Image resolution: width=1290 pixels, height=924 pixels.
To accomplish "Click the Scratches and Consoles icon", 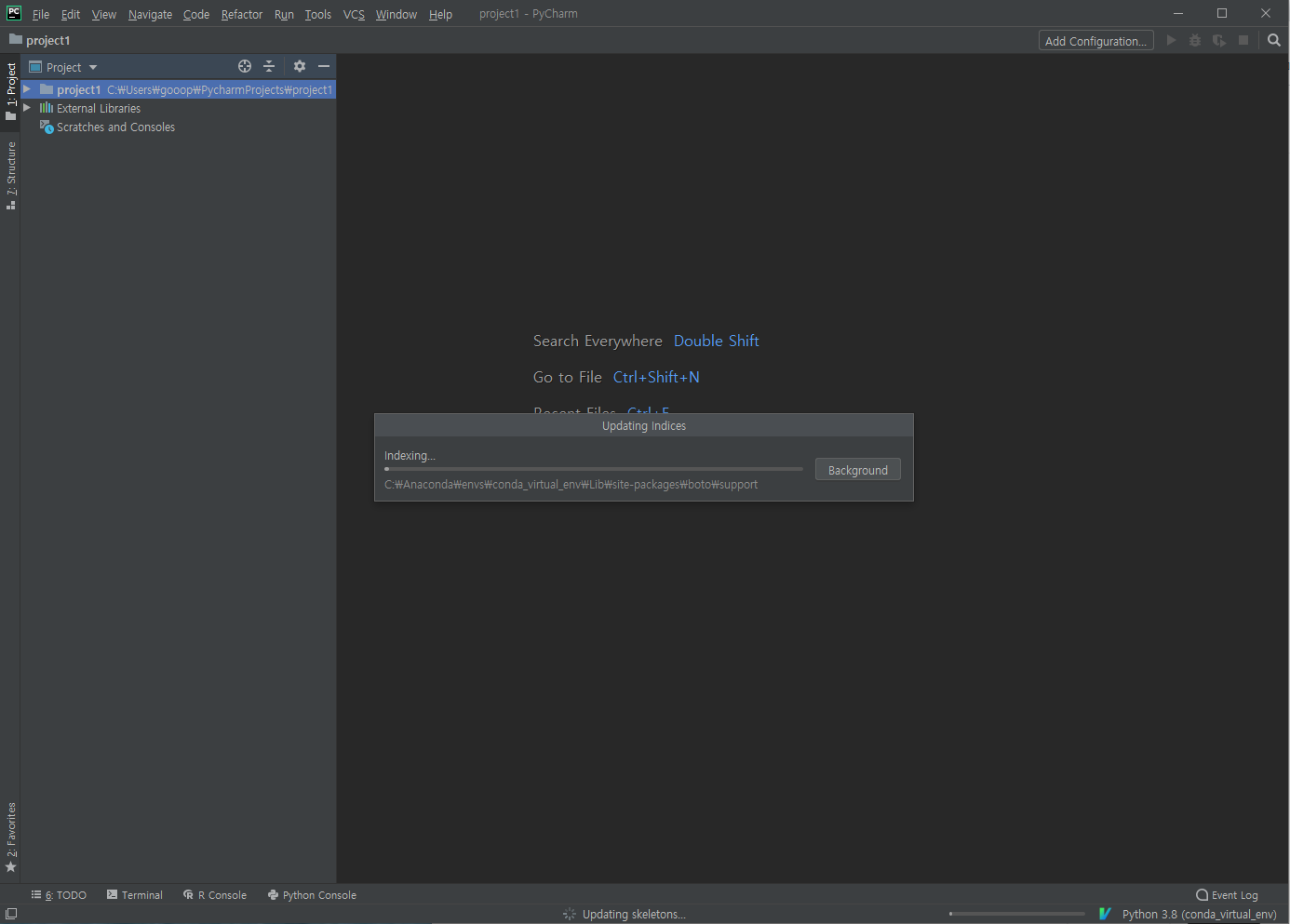I will 47,127.
